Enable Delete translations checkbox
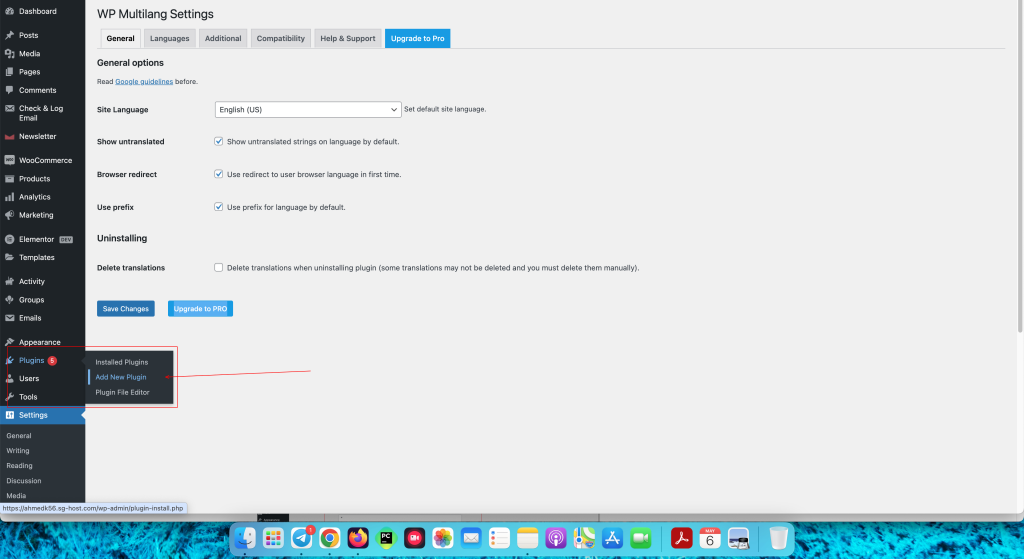Screen dimensions: 1024x559 click(x=219, y=268)
